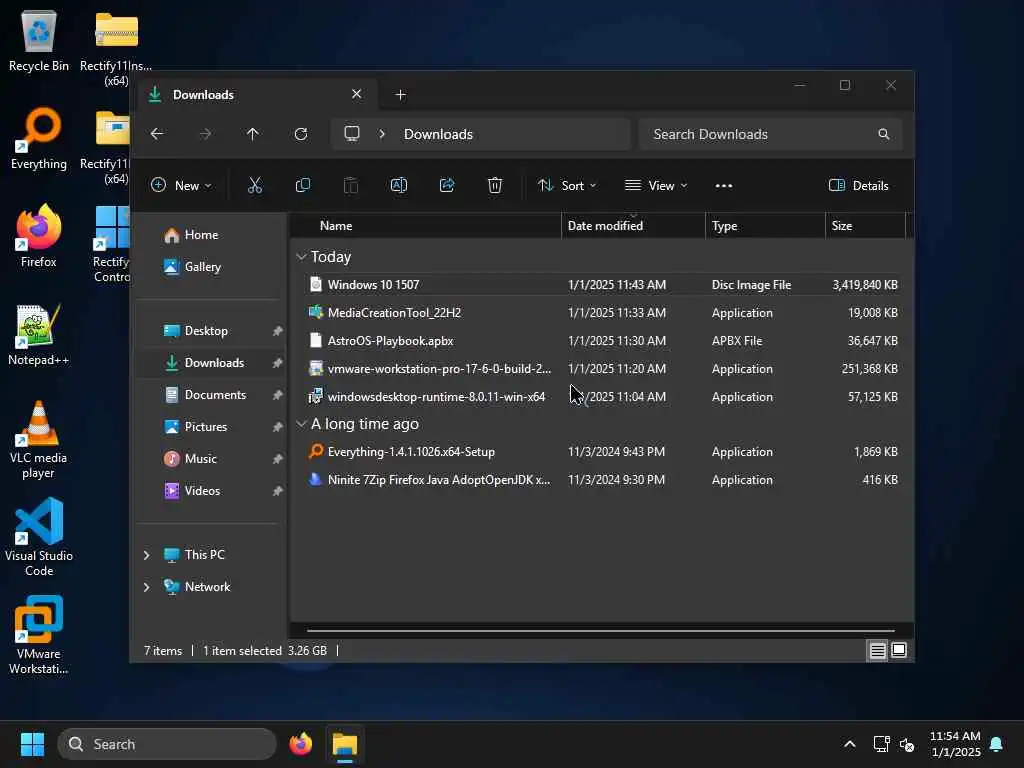Click the muted volume icon in tray
The height and width of the screenshot is (768, 1024).
[x=907, y=744]
